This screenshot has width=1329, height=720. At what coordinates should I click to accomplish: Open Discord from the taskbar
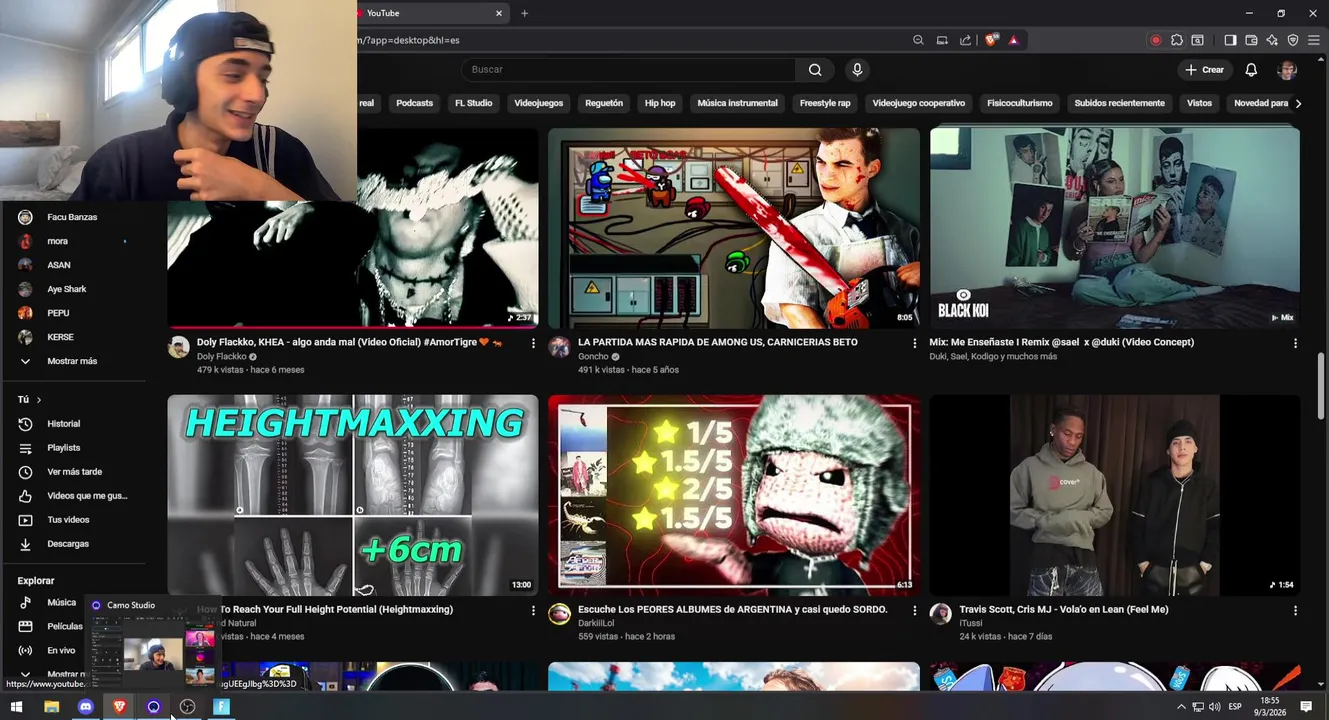click(86, 707)
